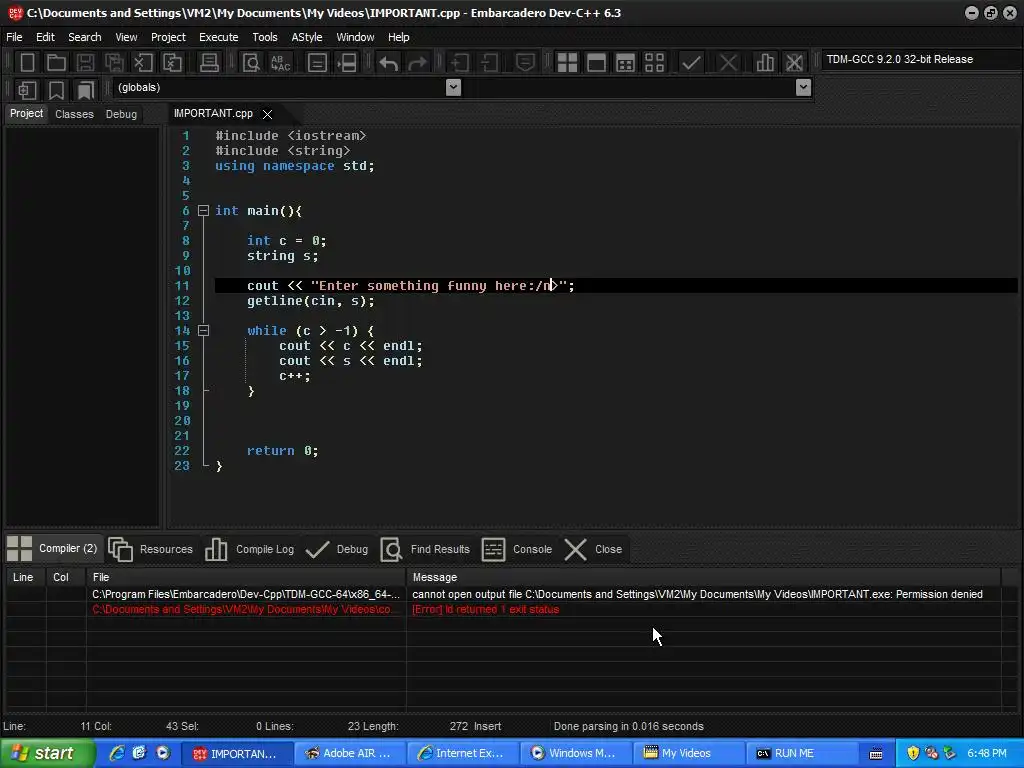
Task: Open the View menu
Action: 126,37
